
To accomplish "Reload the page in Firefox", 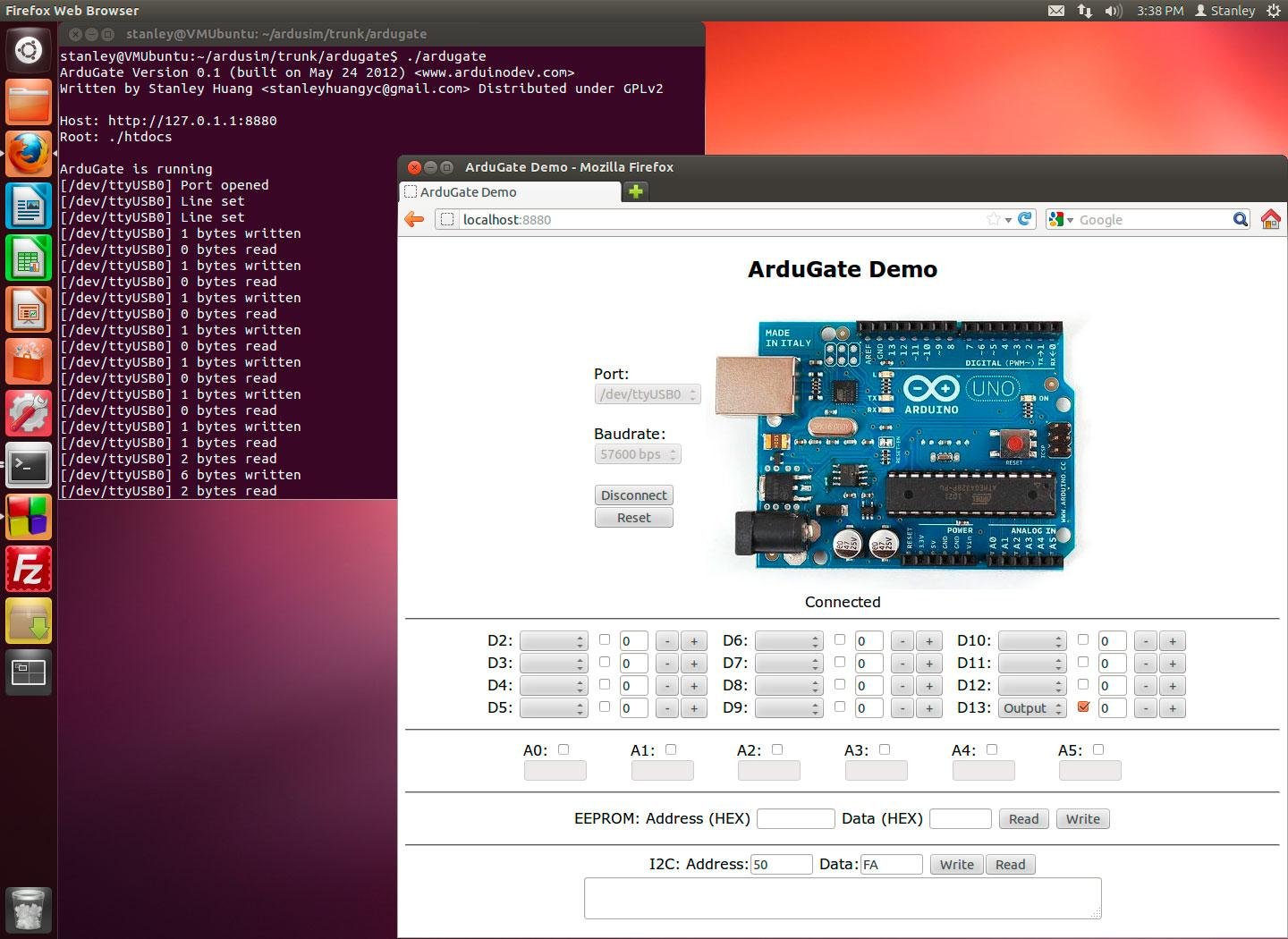I will [x=1023, y=219].
